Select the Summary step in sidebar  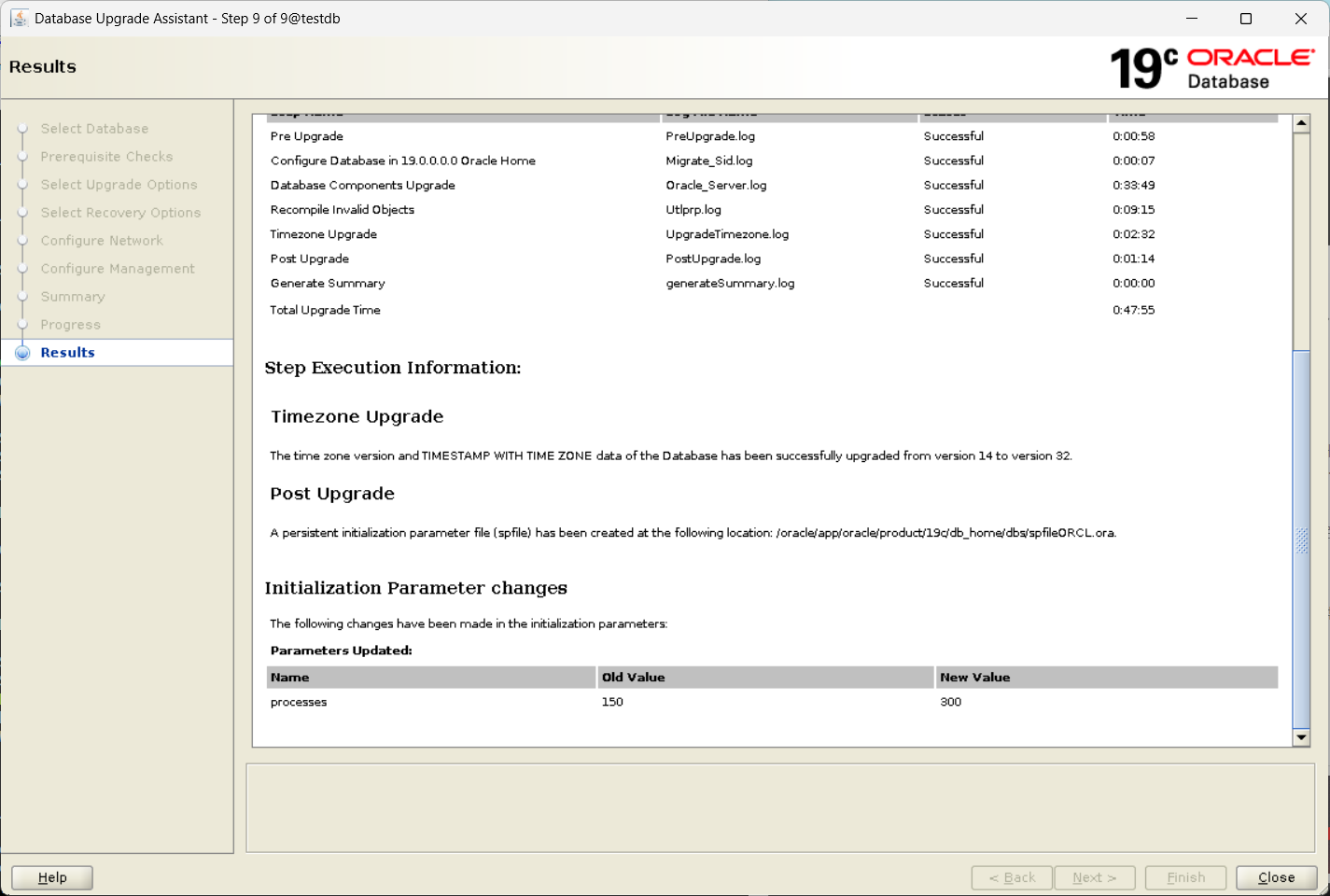point(73,297)
